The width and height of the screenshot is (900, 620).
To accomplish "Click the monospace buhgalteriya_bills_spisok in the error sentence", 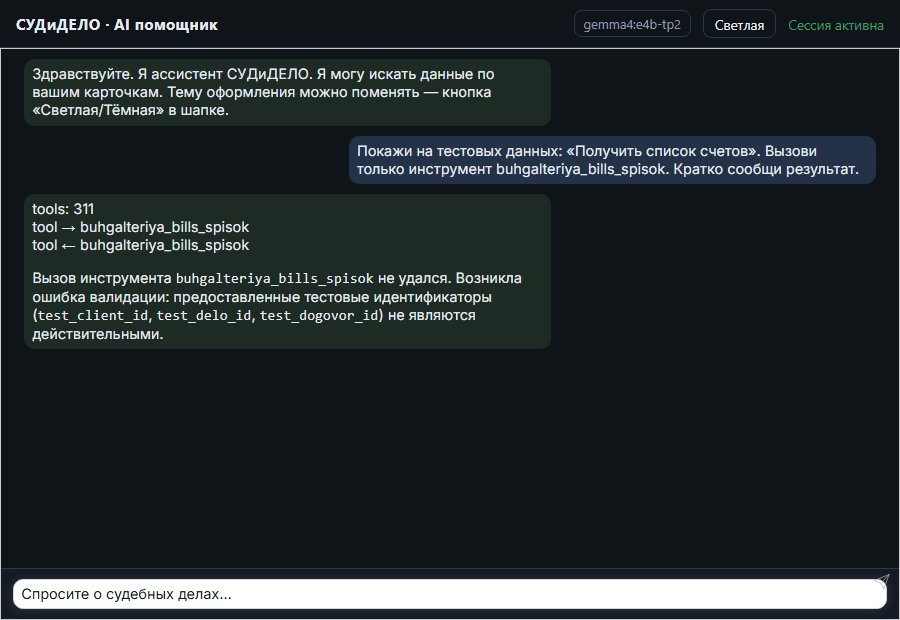I will coord(274,279).
